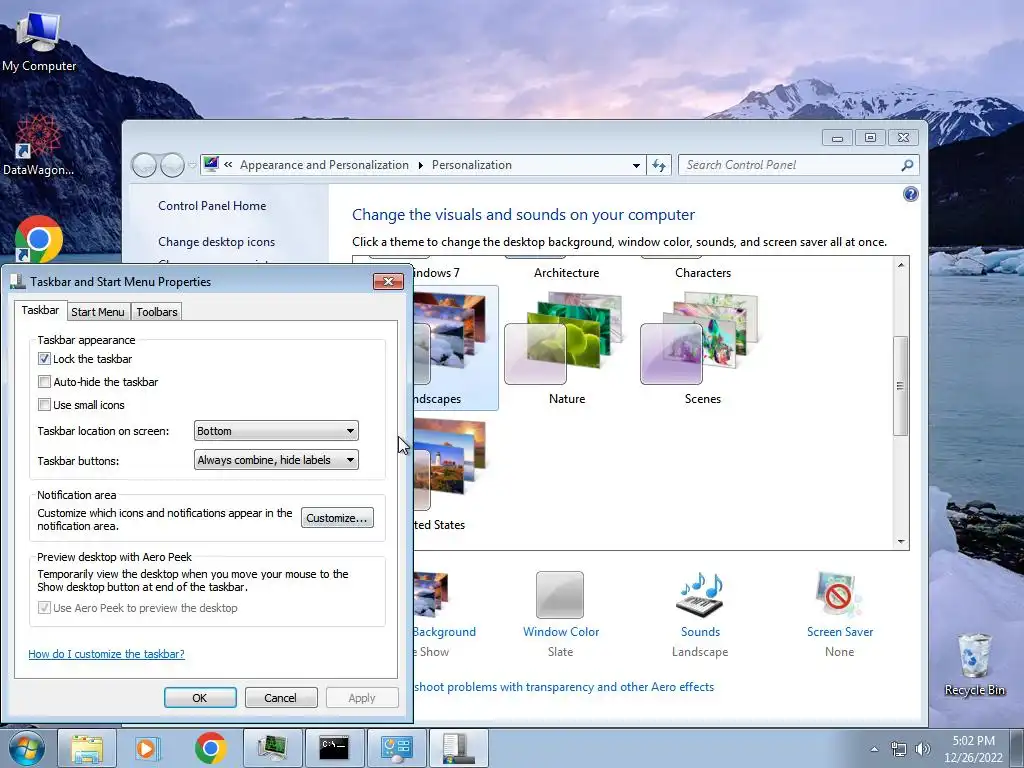Open How do I customize the taskbar link
This screenshot has width=1024, height=768.
[x=106, y=654]
